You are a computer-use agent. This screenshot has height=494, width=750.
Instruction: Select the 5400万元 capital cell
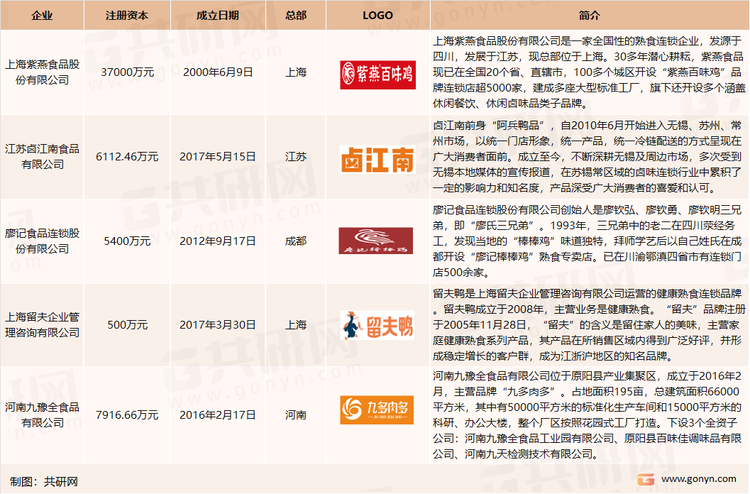tap(127, 241)
